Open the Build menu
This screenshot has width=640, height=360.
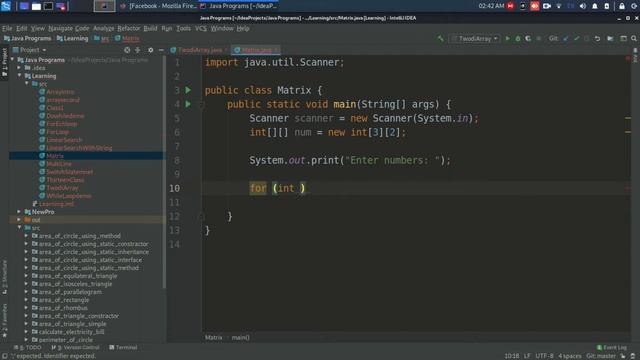point(150,28)
